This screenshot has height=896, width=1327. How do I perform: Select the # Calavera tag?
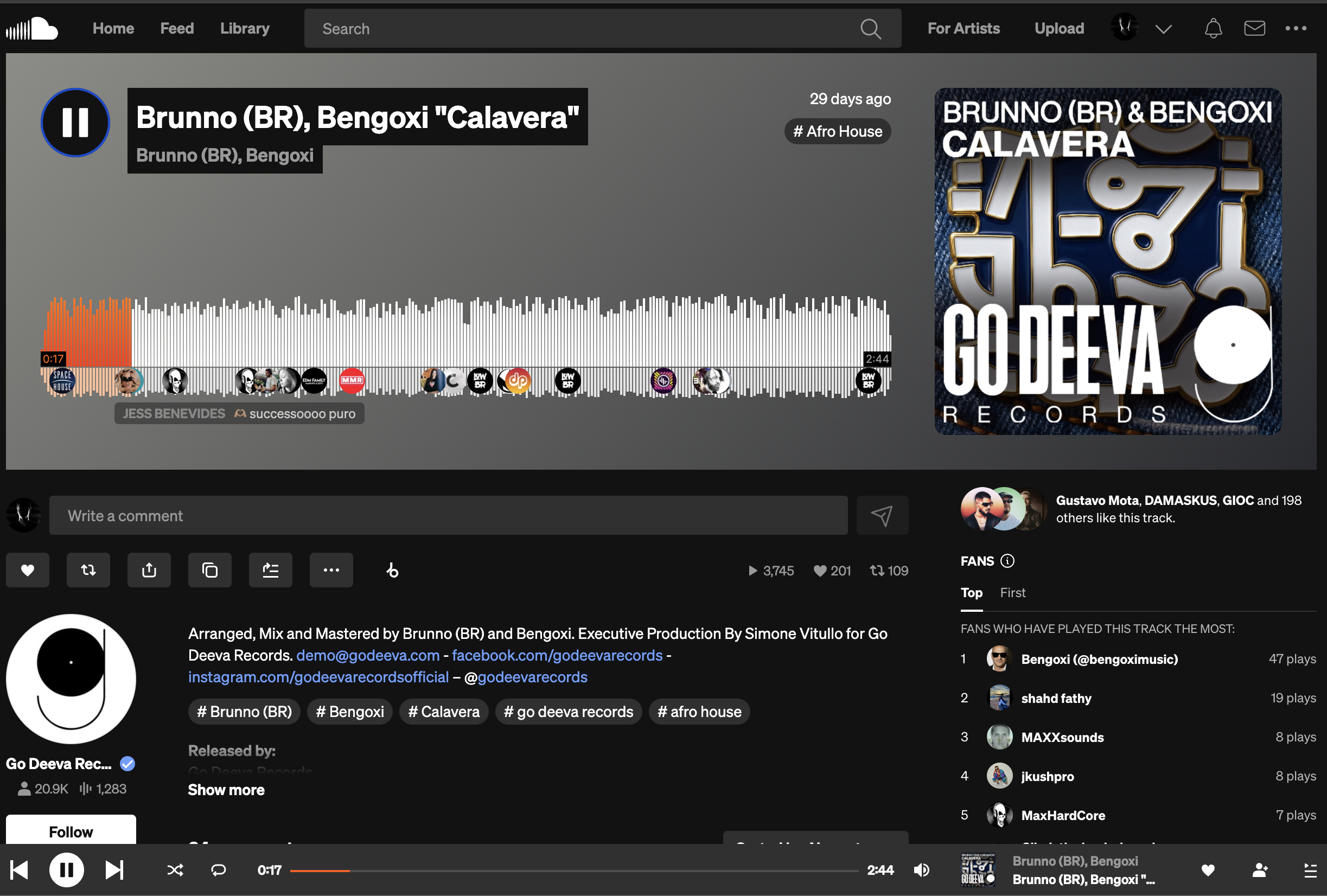click(x=444, y=712)
